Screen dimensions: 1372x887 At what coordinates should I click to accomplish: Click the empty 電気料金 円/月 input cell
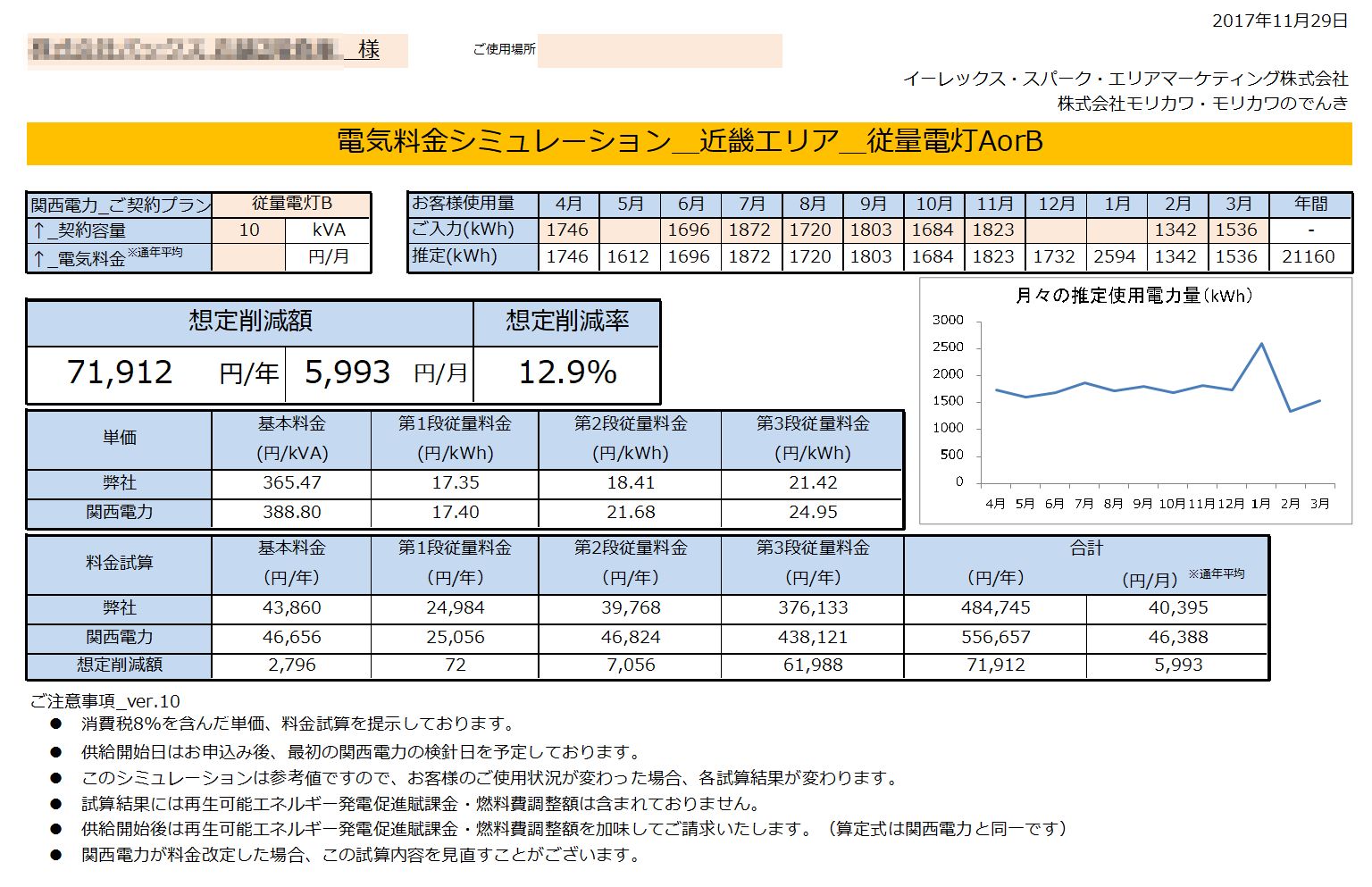tap(249, 257)
